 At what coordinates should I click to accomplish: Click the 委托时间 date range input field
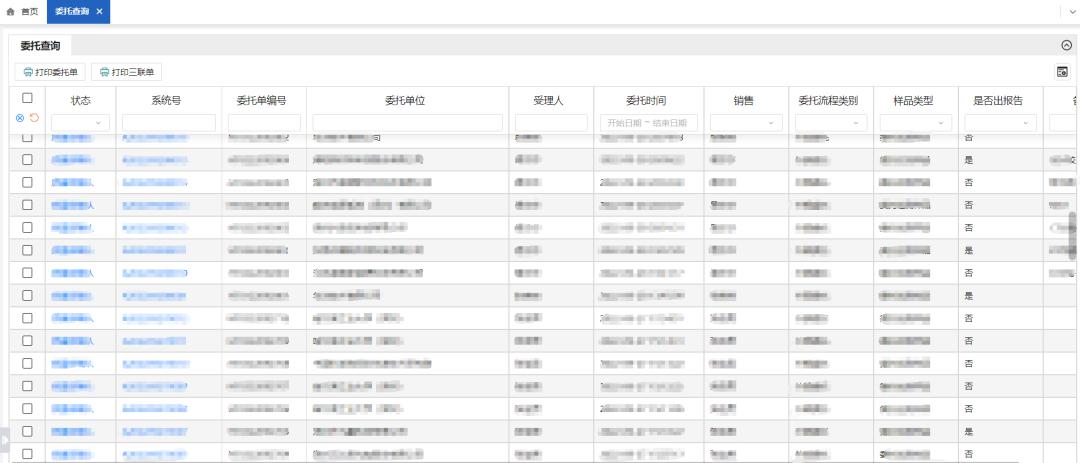point(647,122)
